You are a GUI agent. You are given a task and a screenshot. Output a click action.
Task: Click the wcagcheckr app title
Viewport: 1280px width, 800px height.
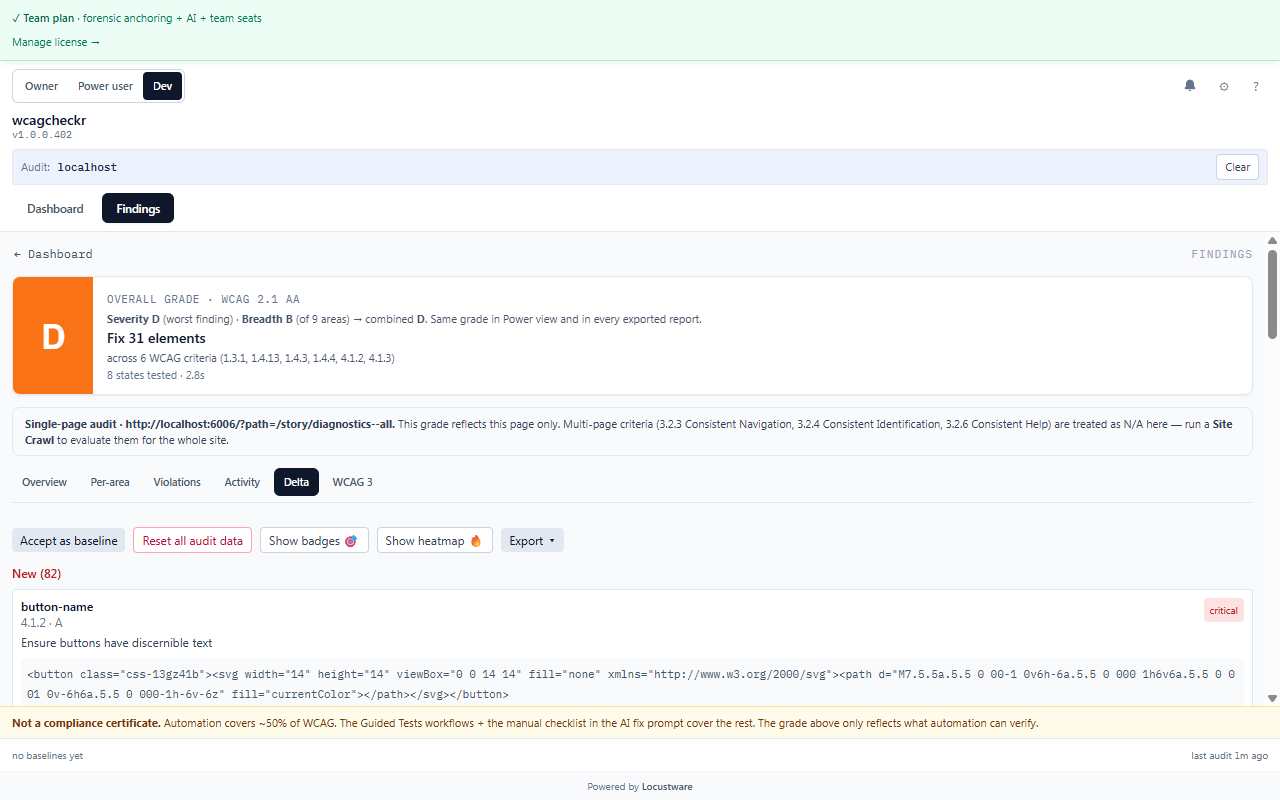click(x=49, y=120)
